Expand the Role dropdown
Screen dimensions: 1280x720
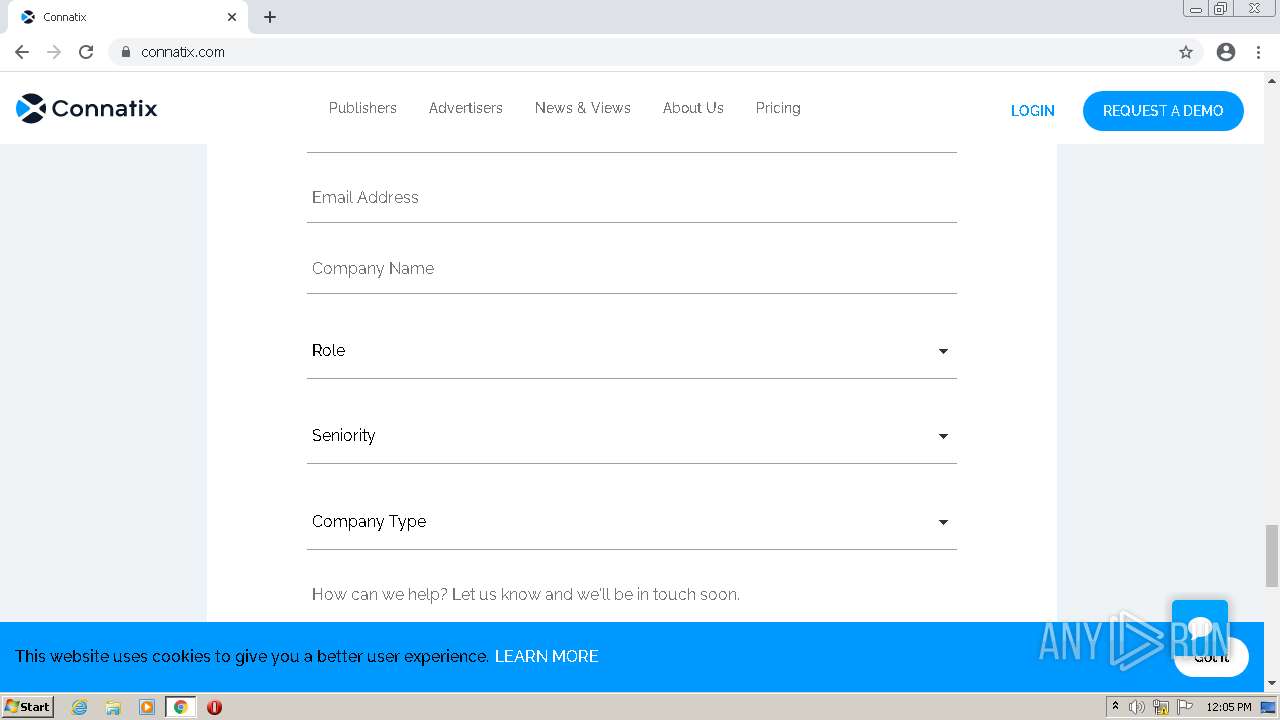[x=632, y=351]
